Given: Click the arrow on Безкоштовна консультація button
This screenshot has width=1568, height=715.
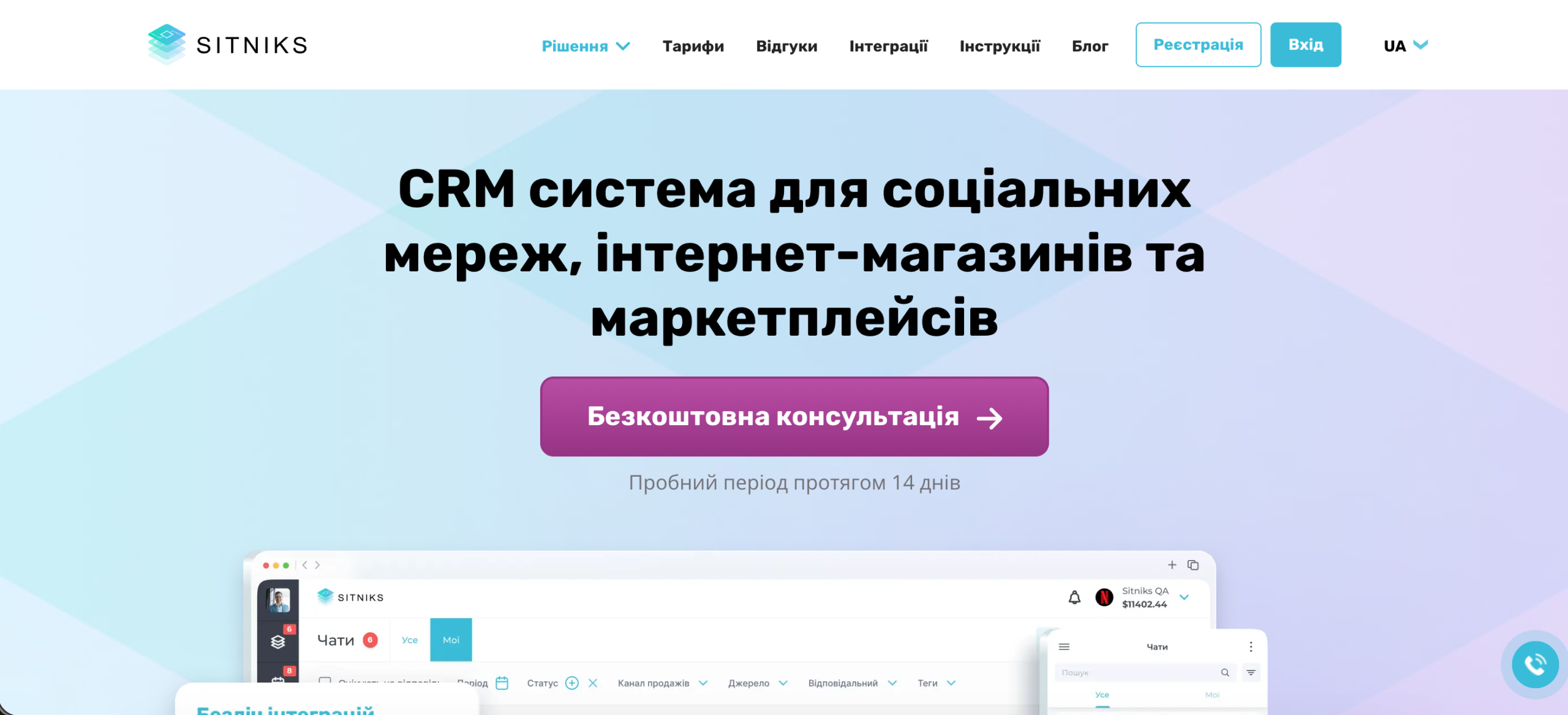Looking at the screenshot, I should click(x=989, y=418).
